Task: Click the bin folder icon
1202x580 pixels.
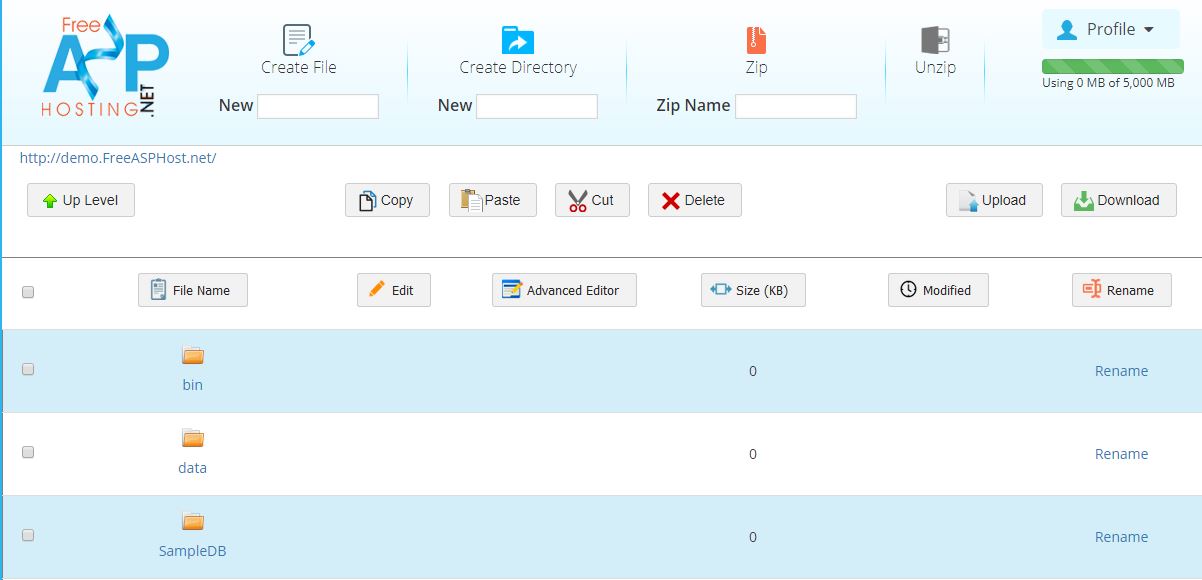Action: [193, 356]
